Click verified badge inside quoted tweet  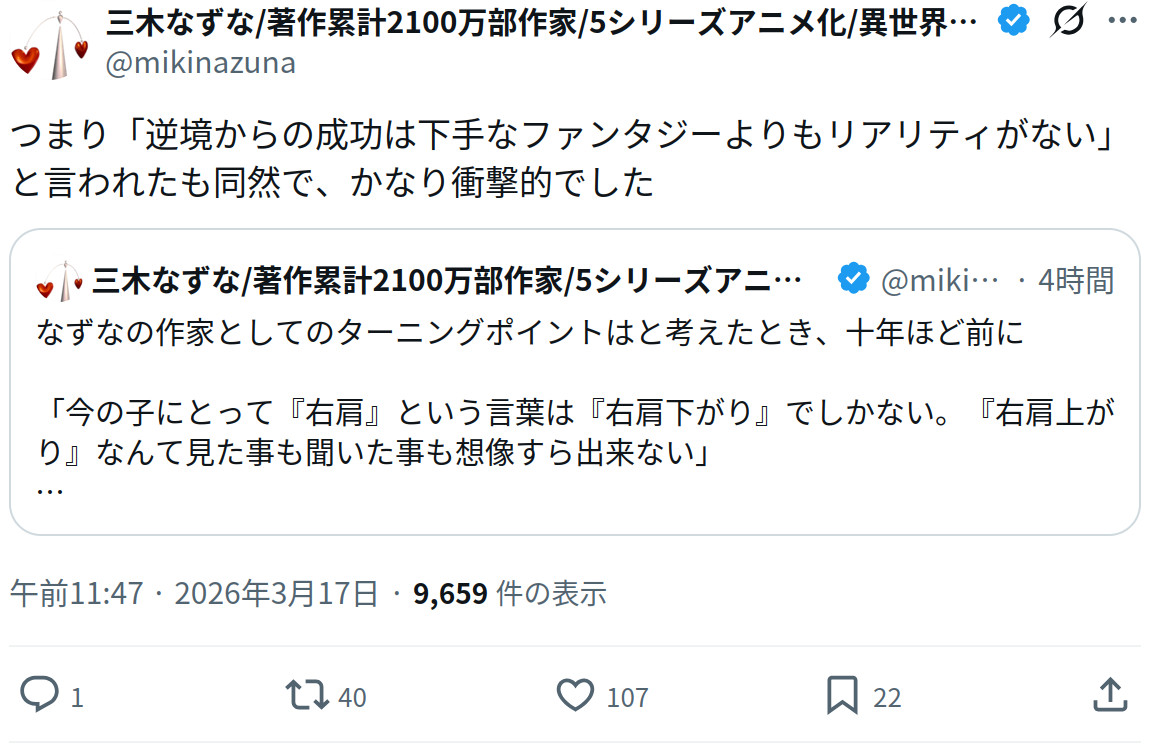tap(852, 279)
